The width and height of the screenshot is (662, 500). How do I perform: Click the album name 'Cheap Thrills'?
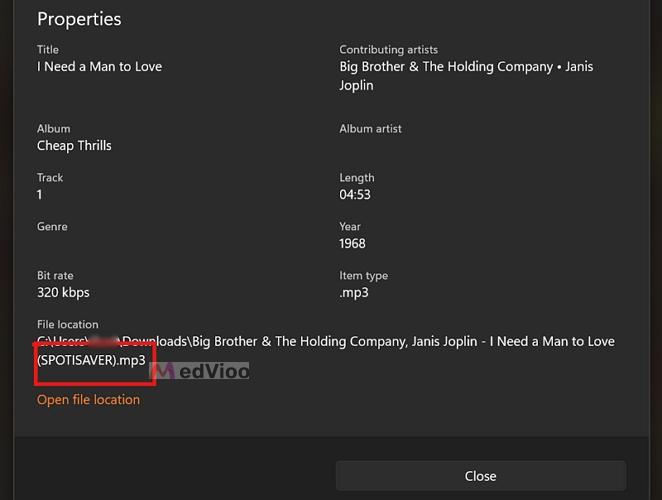[x=74, y=145]
